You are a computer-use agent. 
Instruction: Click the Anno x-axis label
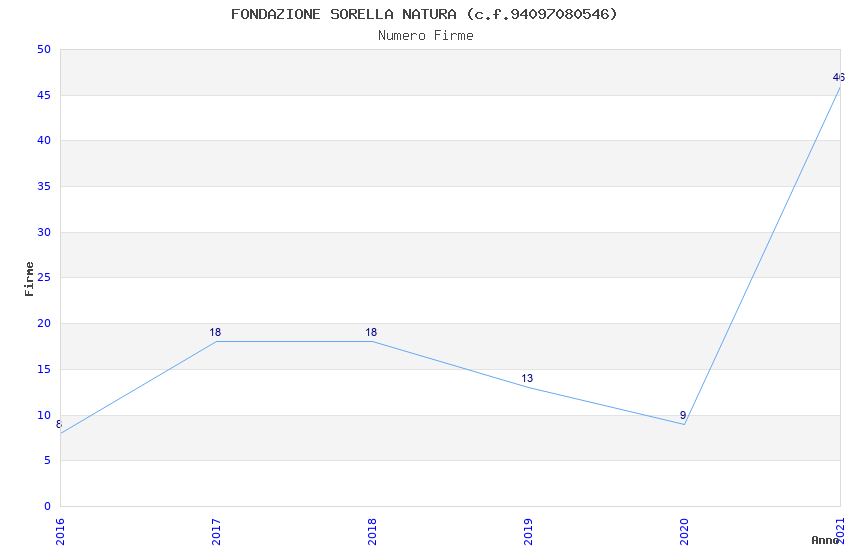[825, 540]
